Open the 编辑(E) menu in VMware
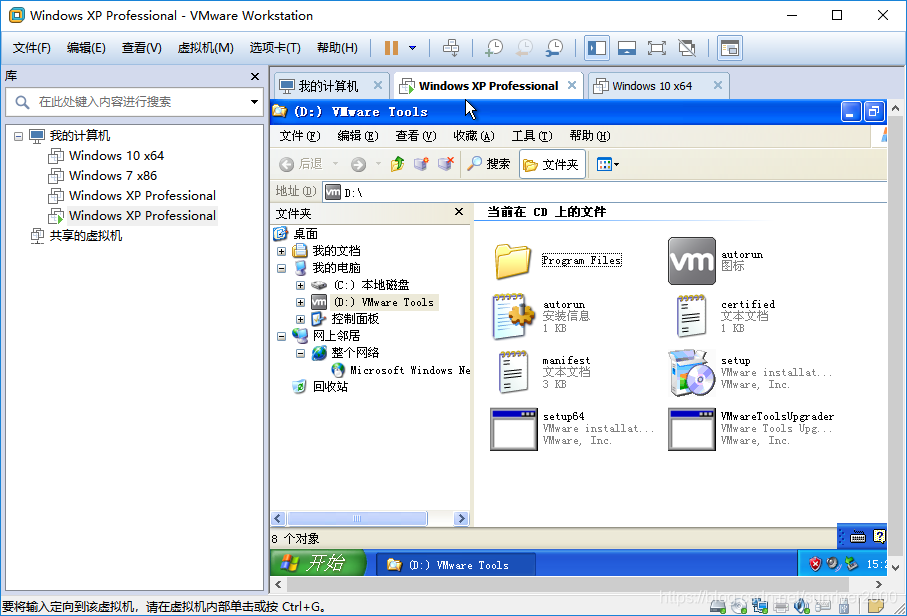 (x=86, y=48)
